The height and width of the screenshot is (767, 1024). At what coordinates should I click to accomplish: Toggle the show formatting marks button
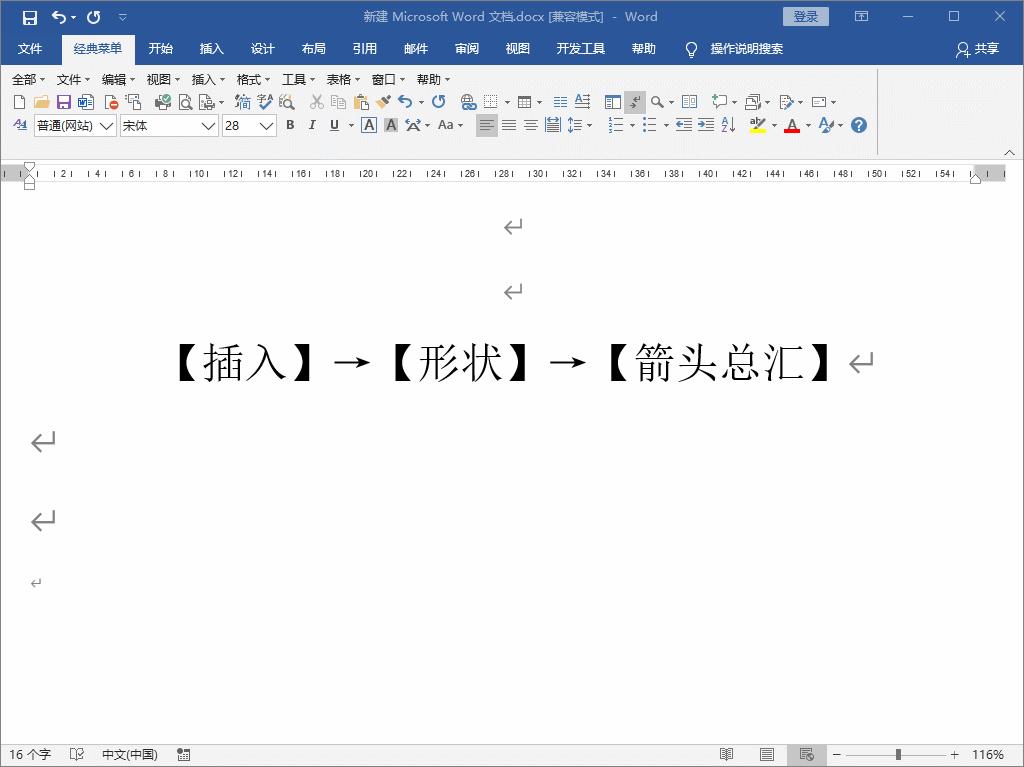[636, 101]
